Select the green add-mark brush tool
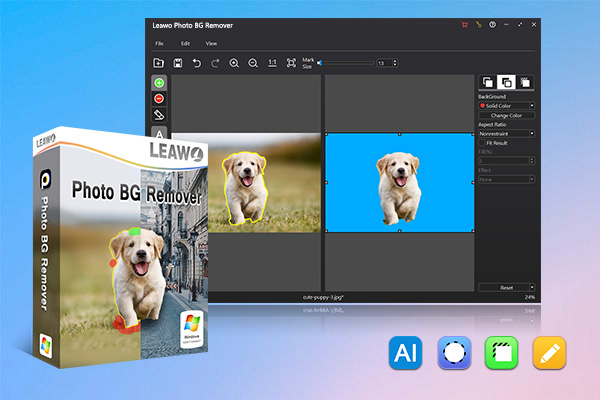 (x=159, y=83)
